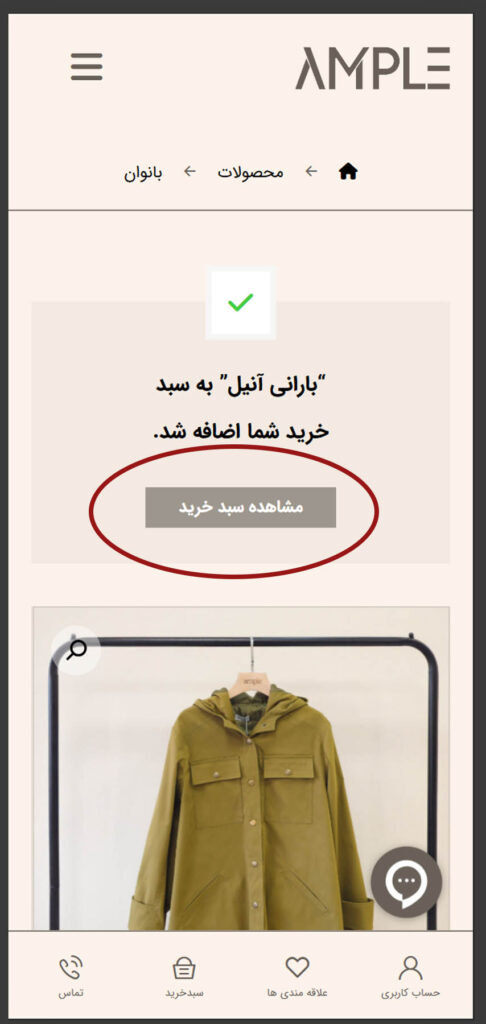Select the حساب کاربری label

tap(410, 993)
